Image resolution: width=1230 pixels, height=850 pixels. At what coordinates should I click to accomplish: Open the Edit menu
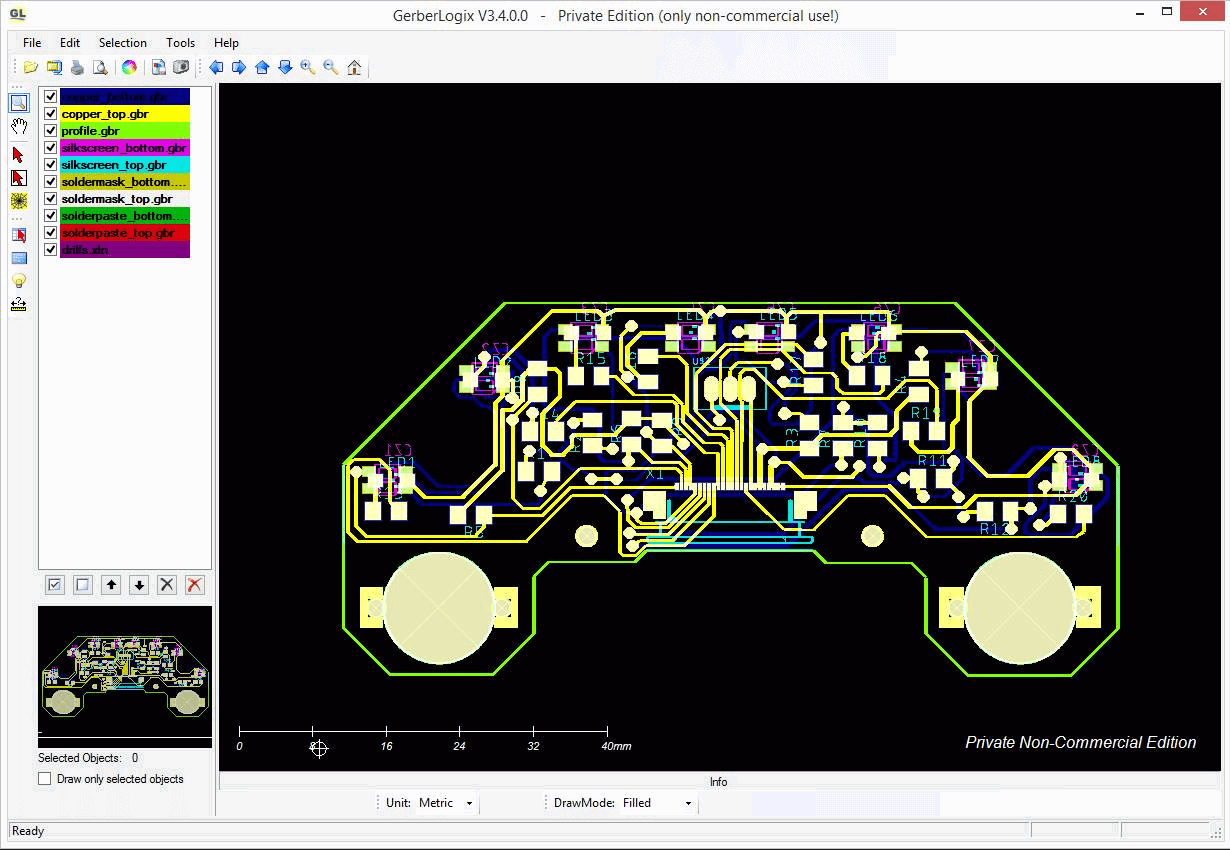click(70, 43)
